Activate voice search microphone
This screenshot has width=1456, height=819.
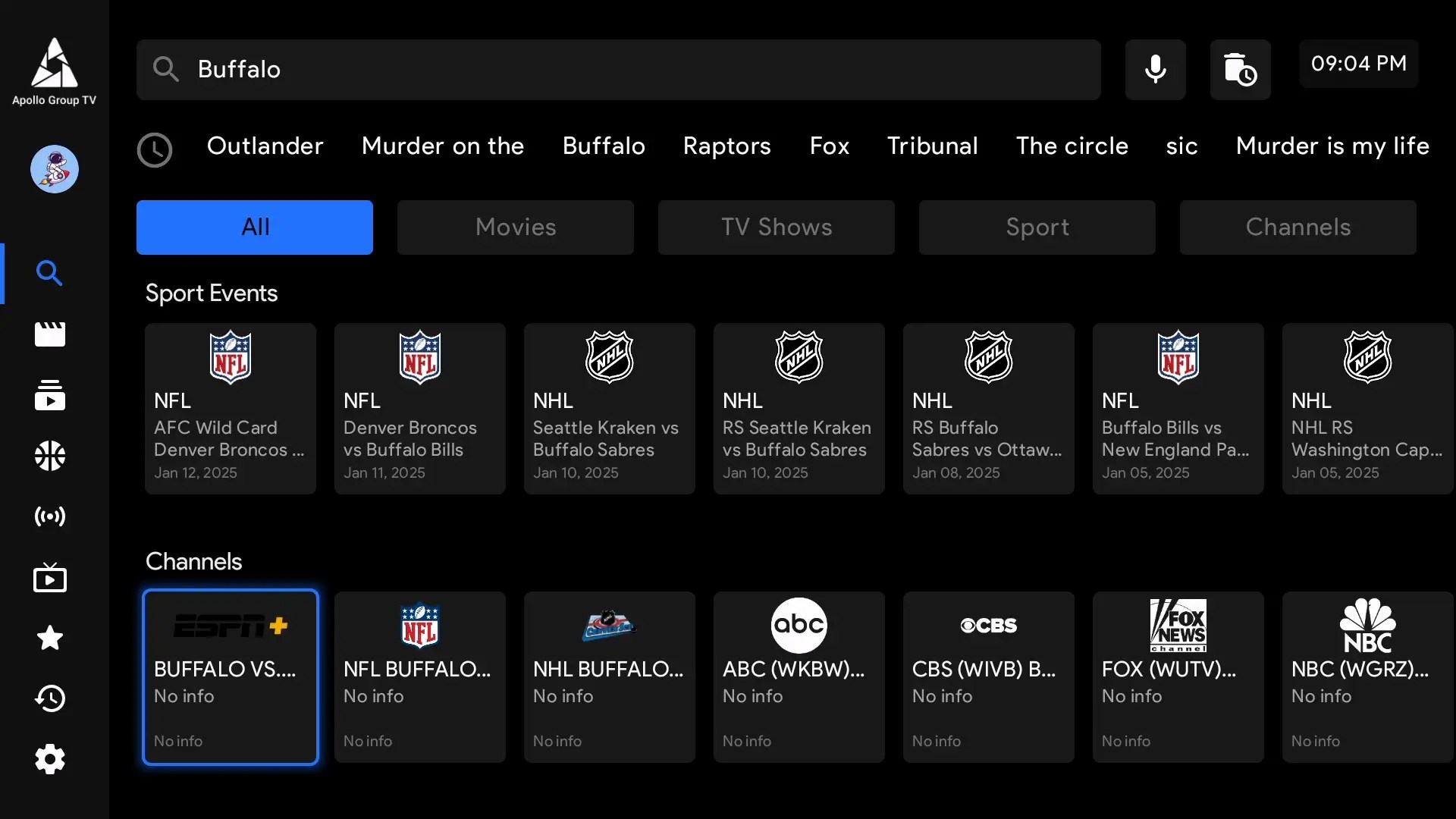[x=1155, y=70]
